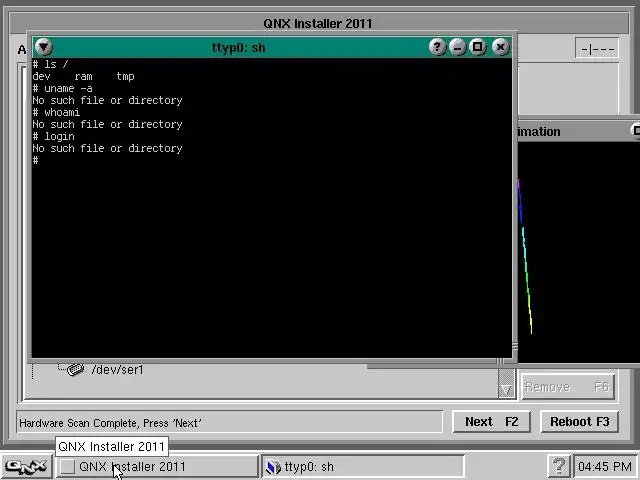Open the ttyp0 terminal window menu arrow
Viewport: 640px width, 480px height.
click(44, 47)
